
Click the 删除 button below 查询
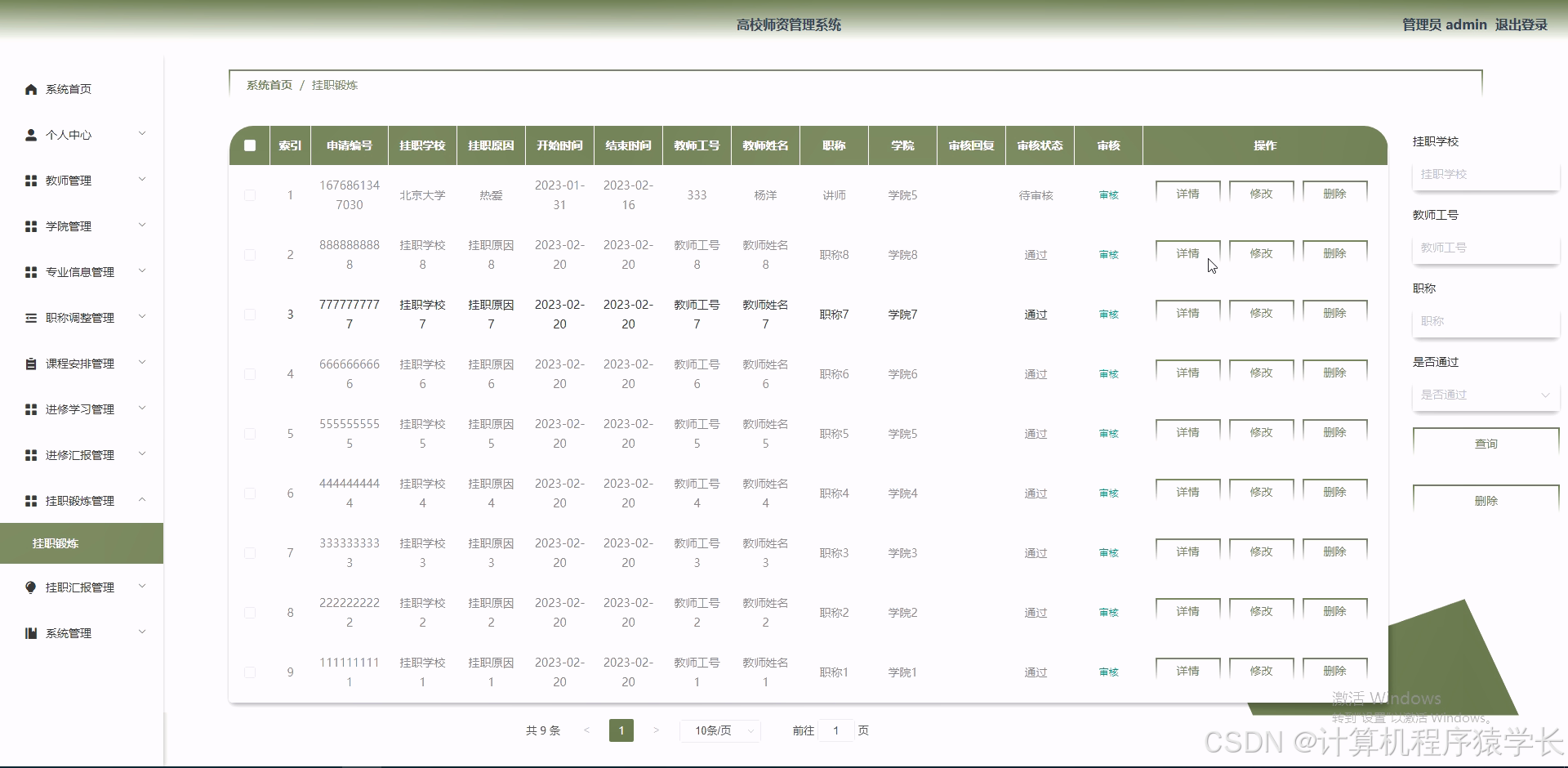(x=1486, y=501)
